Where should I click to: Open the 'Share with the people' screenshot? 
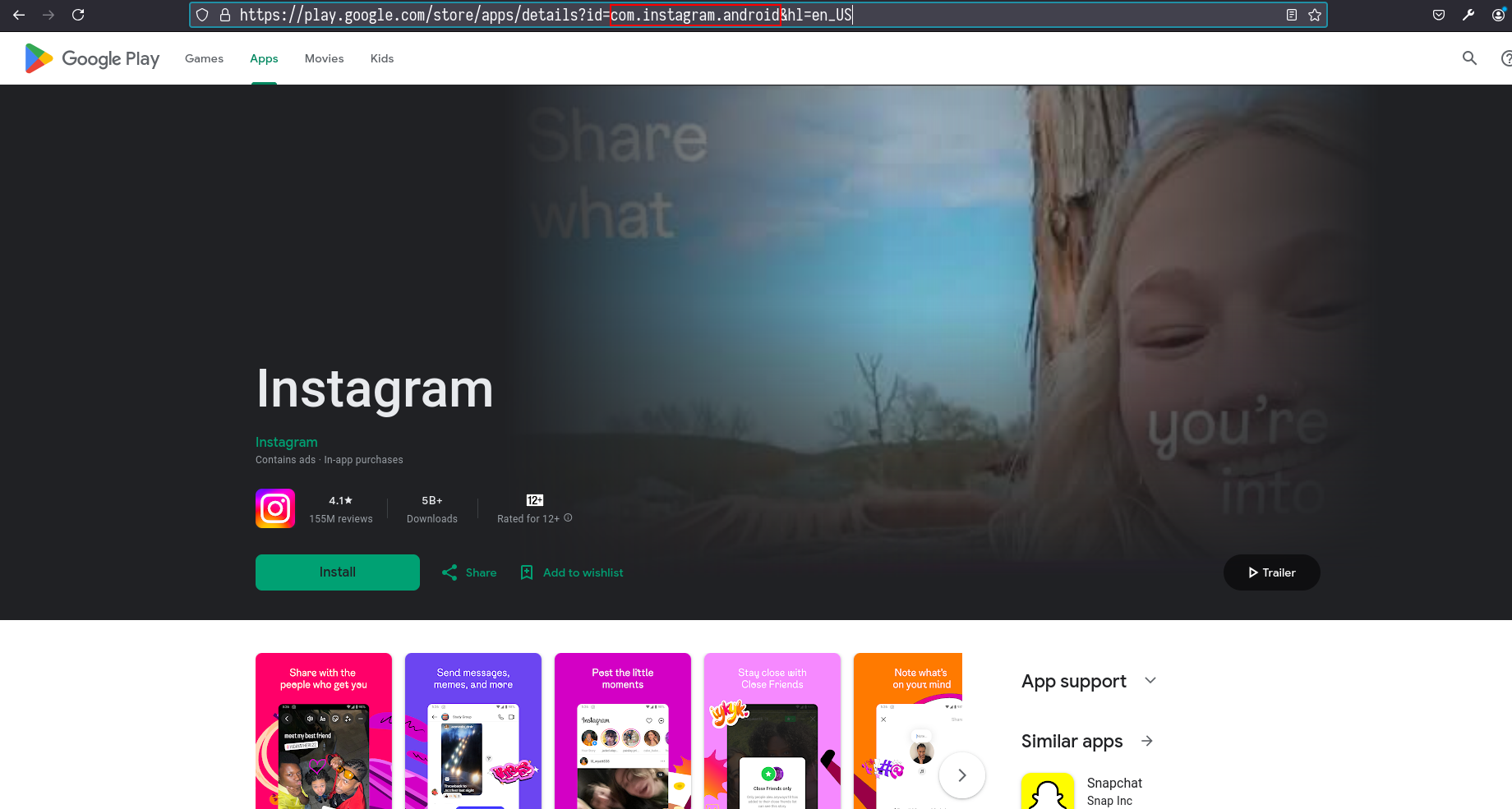click(x=324, y=731)
